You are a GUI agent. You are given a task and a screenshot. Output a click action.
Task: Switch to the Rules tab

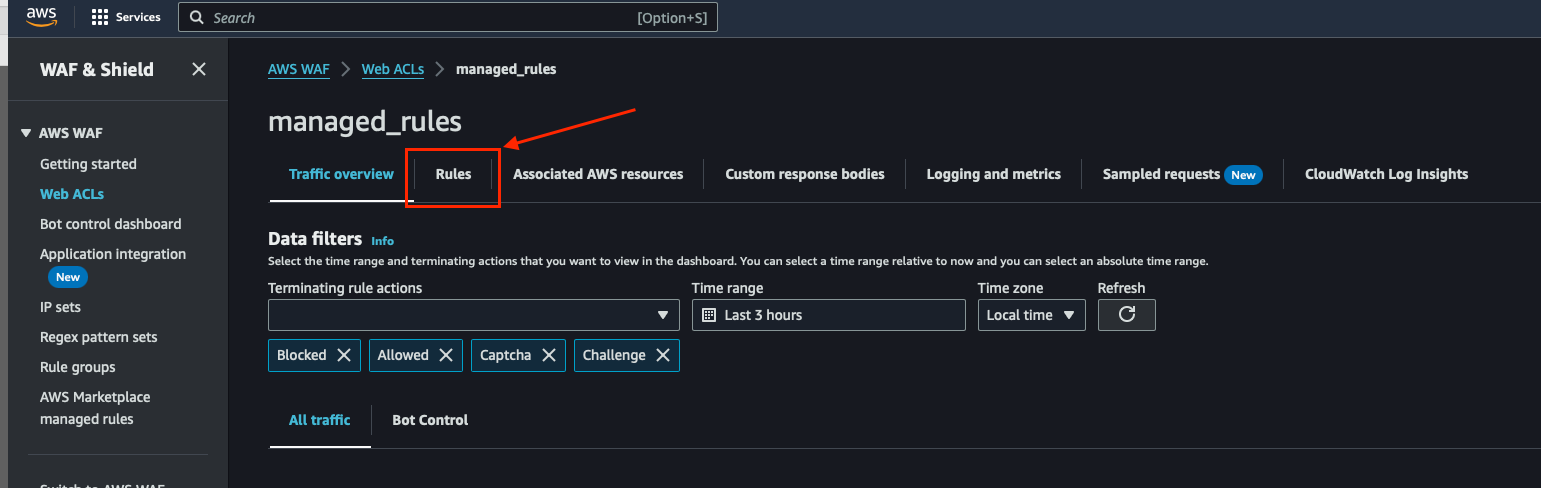(x=453, y=174)
